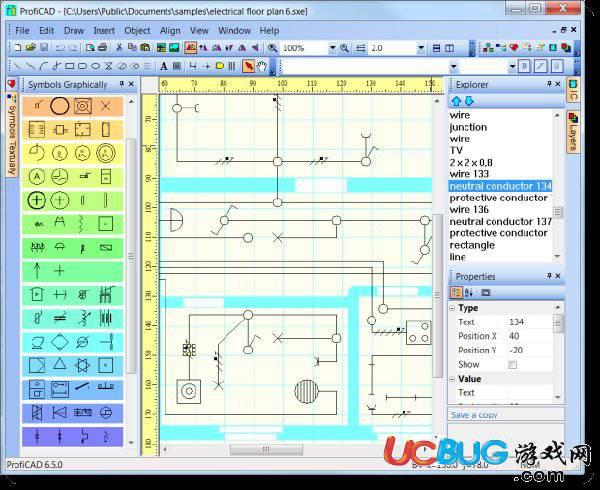Open Print Preview from the toolbar

click(x=90, y=48)
